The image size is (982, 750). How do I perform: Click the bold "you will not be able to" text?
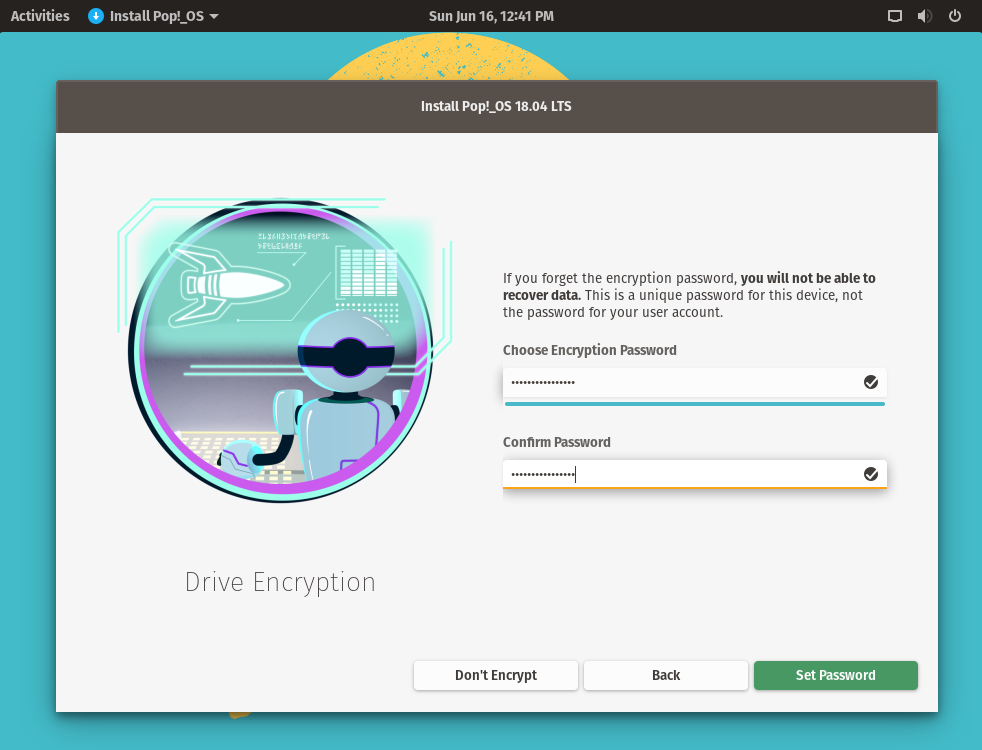[x=808, y=278]
